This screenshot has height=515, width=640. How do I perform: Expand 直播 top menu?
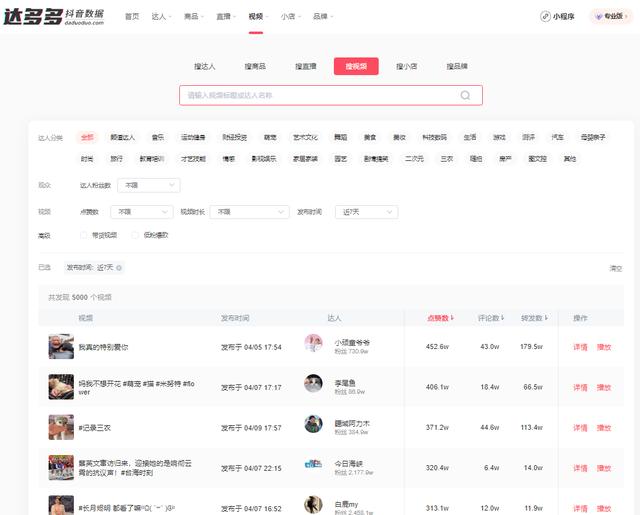226,16
